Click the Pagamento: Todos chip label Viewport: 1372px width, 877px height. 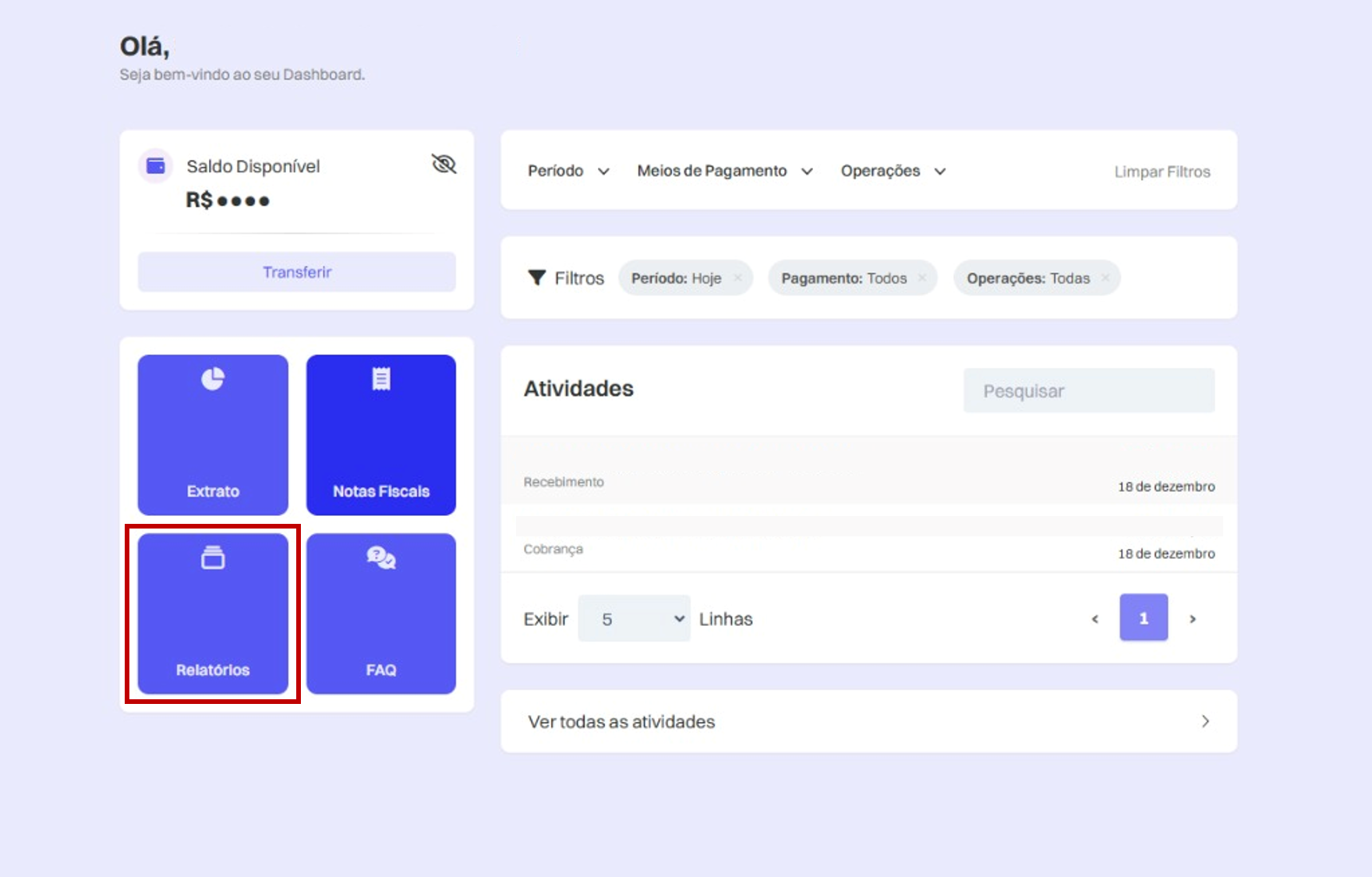point(844,278)
